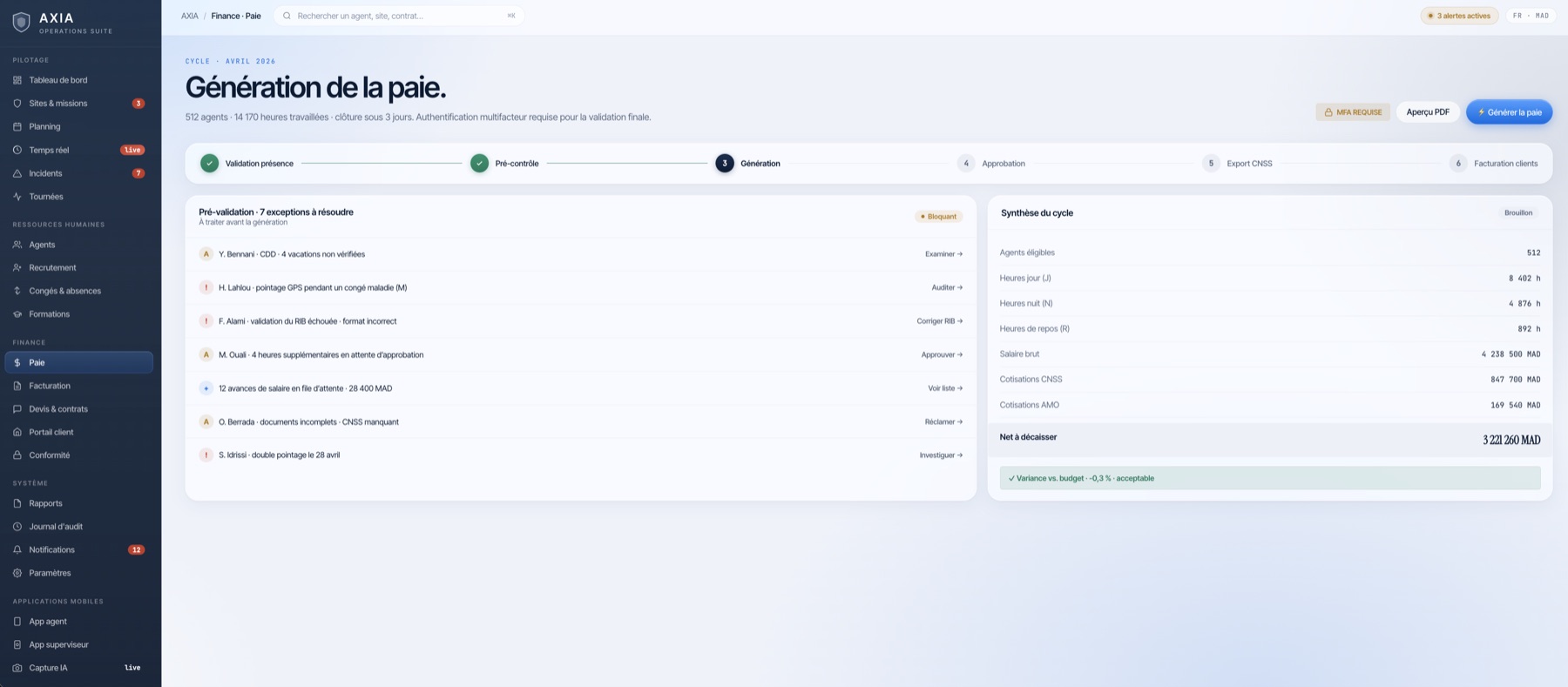Click the Facturation document icon
The width and height of the screenshot is (1568, 687).
coord(17,386)
